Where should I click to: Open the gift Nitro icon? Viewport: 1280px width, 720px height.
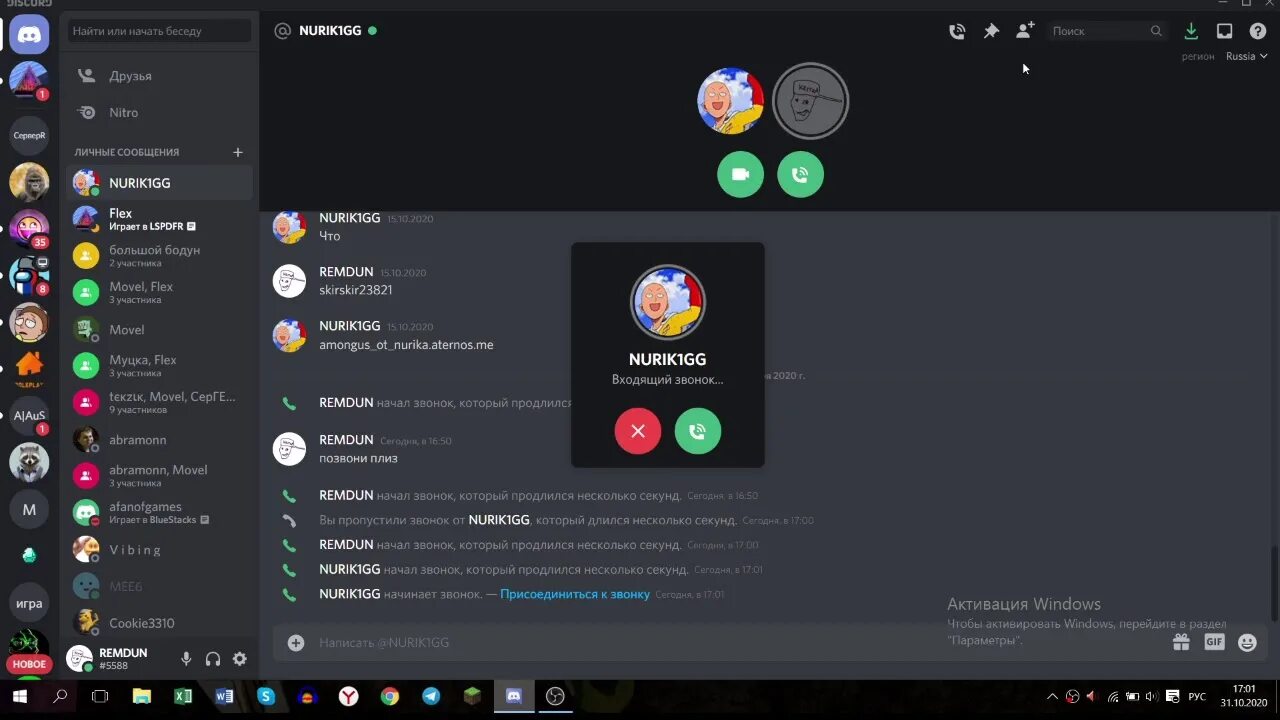click(1181, 642)
